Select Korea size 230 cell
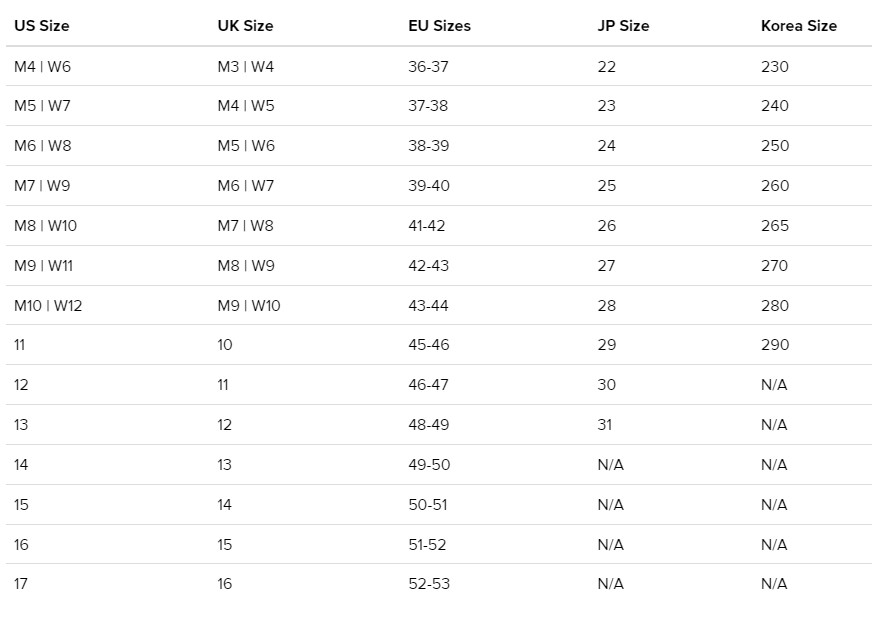The height and width of the screenshot is (617, 872). 775,67
